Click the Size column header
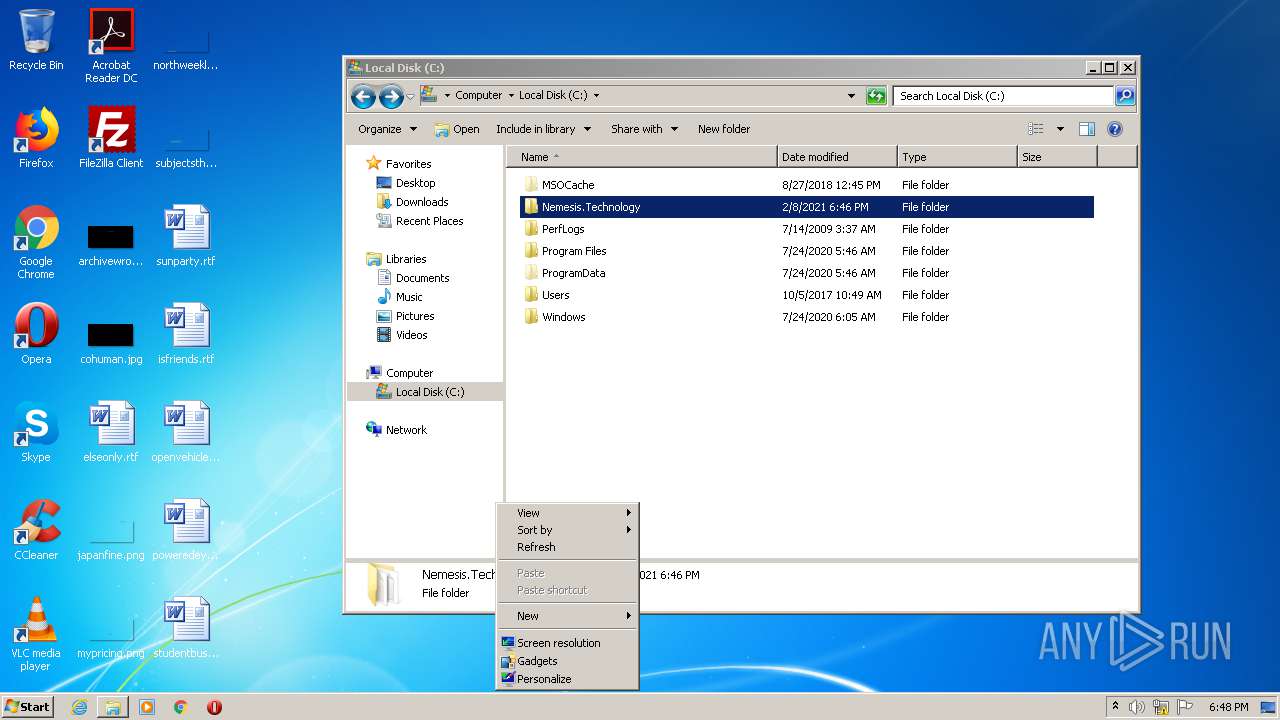This screenshot has height=720, width=1280. [x=1057, y=157]
